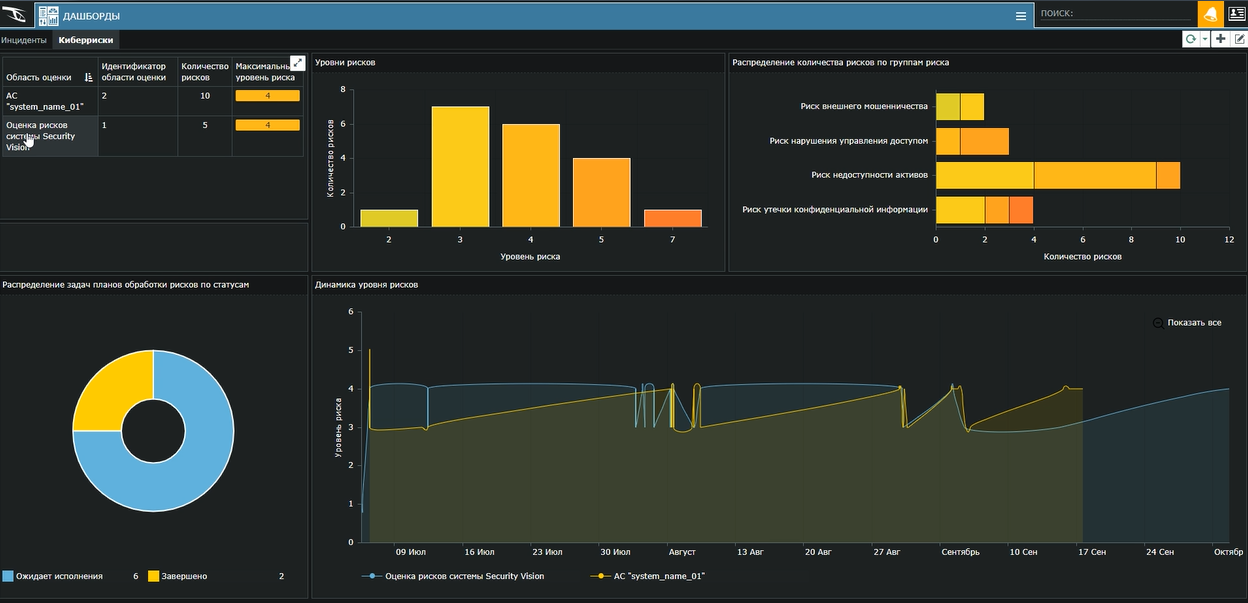Open the hamburger menu in header
The height and width of the screenshot is (603, 1248).
click(x=1020, y=16)
